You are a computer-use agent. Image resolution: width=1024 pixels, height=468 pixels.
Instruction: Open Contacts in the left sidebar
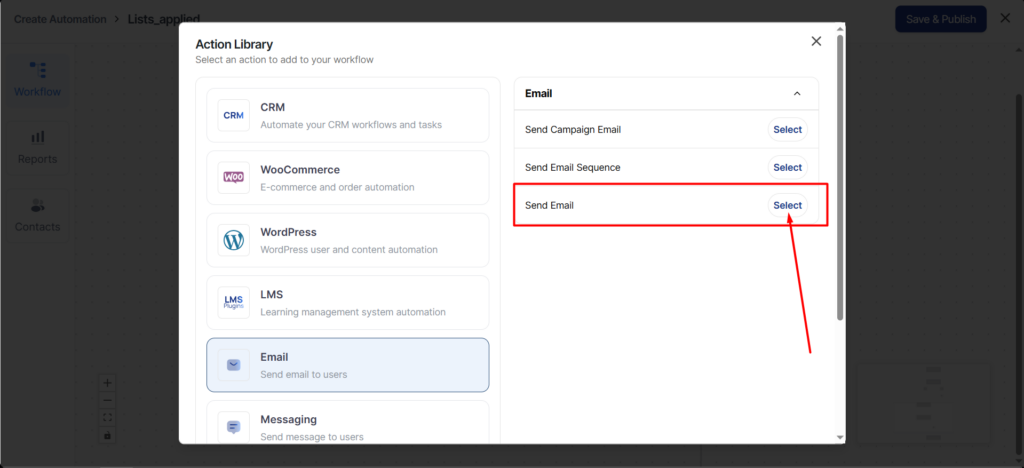[37, 214]
